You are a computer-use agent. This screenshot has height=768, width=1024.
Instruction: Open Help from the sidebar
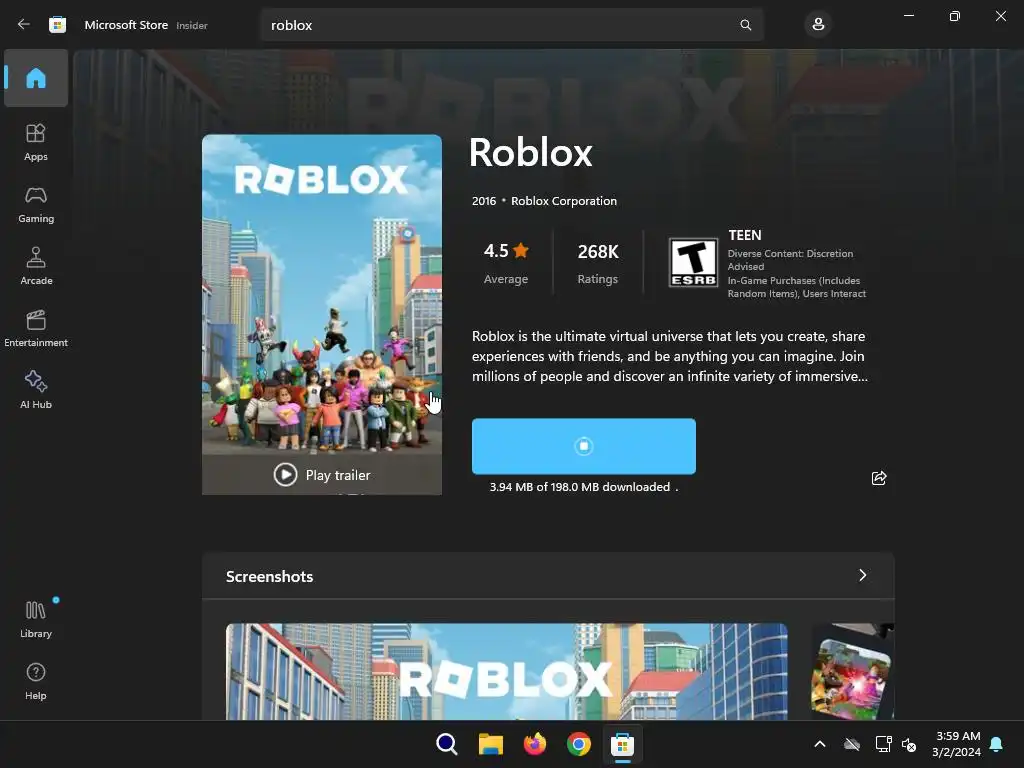coord(36,681)
